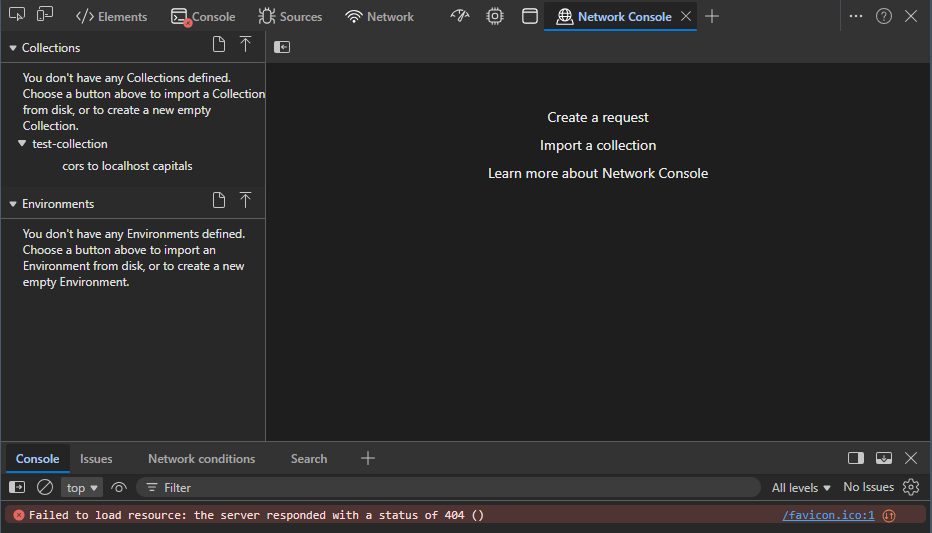Focus the console Filter input field
The image size is (932, 533).
point(449,488)
